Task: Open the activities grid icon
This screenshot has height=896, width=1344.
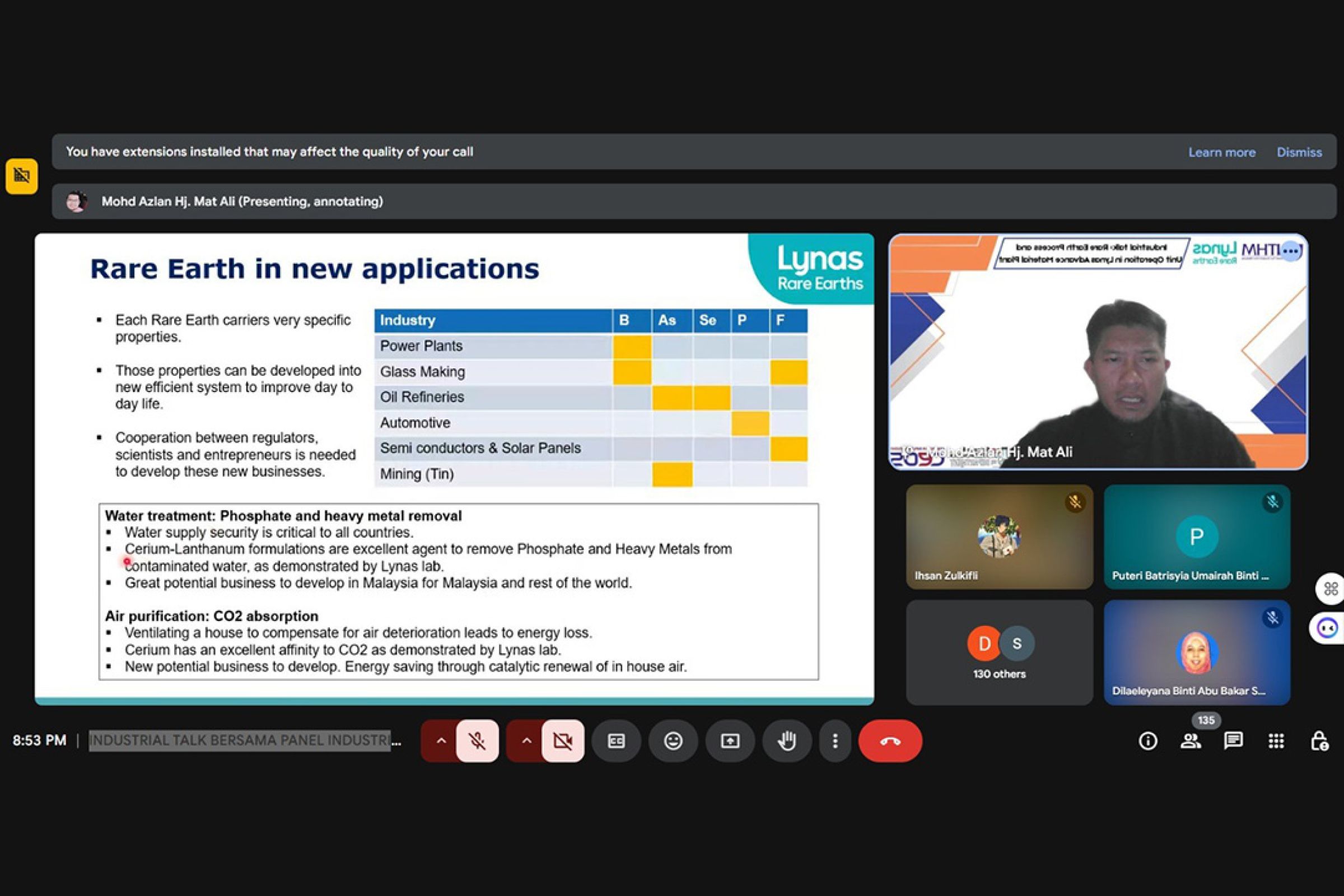Action: click(1276, 741)
